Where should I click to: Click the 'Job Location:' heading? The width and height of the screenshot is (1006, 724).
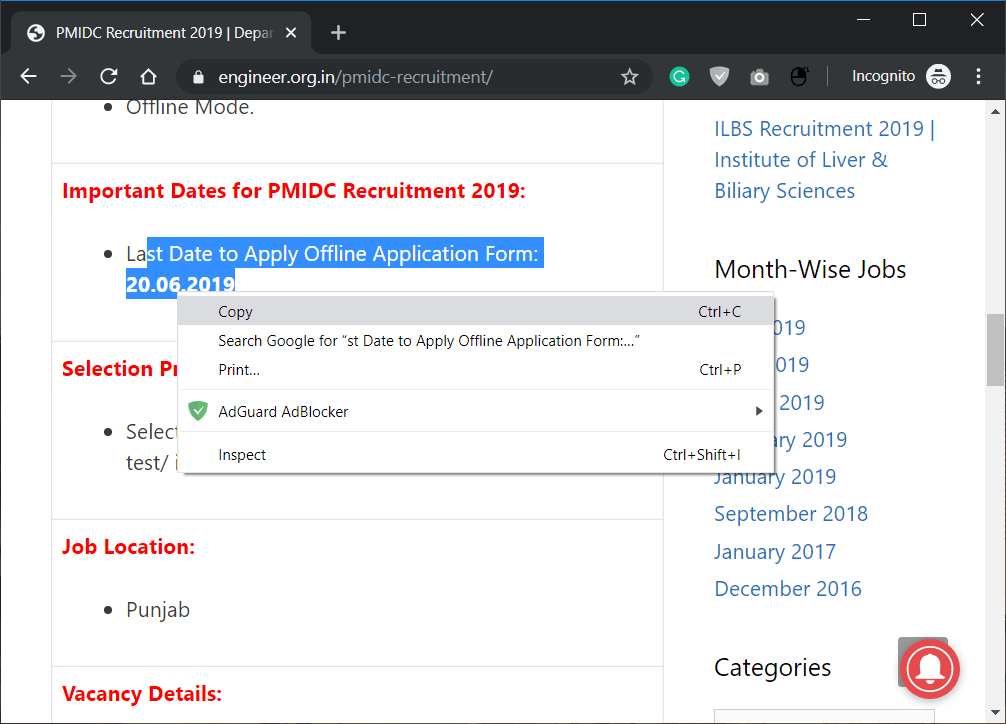pyautogui.click(x=128, y=547)
